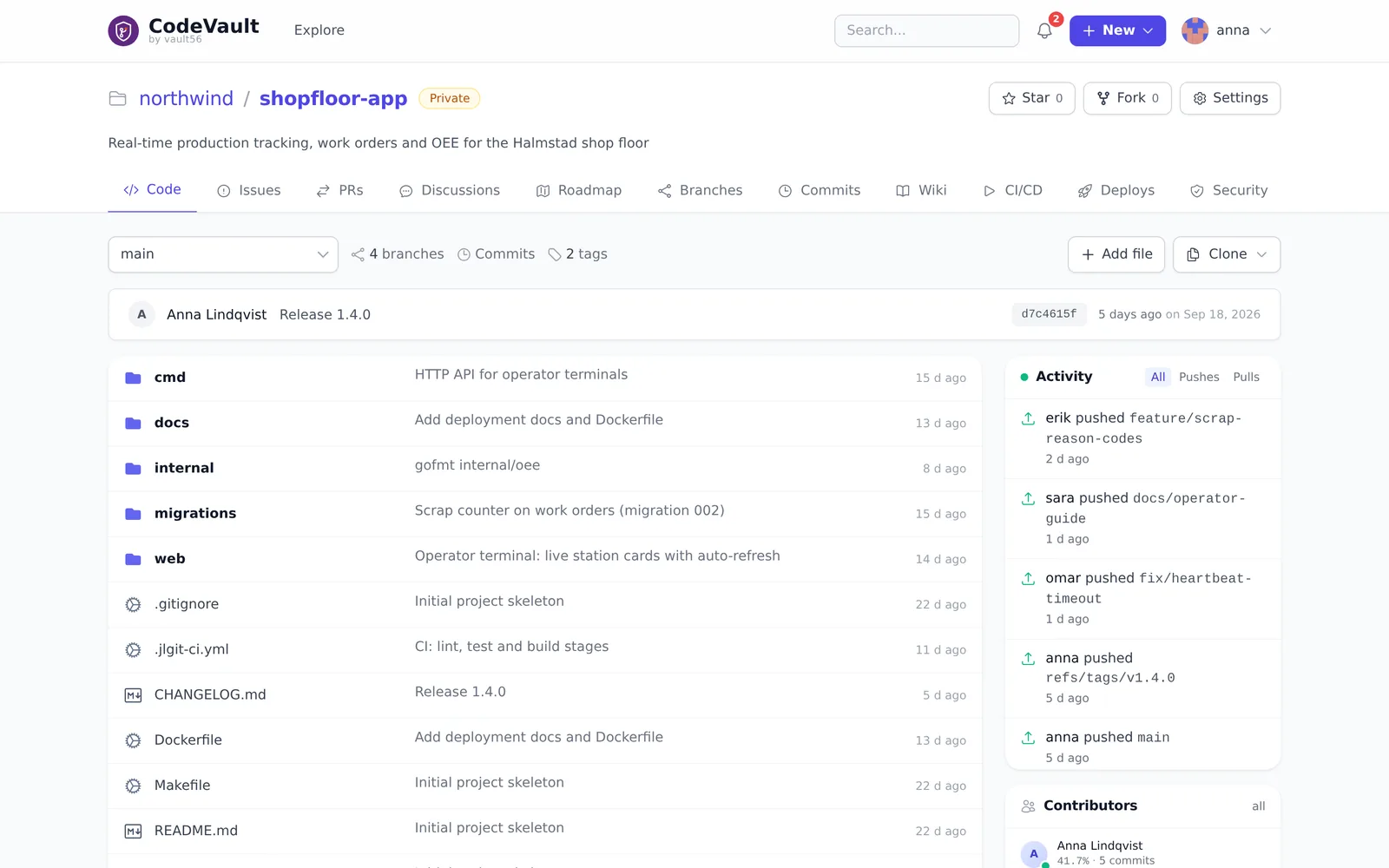The width and height of the screenshot is (1389, 868).
Task: Click the .gitignore file icon
Action: [133, 604]
